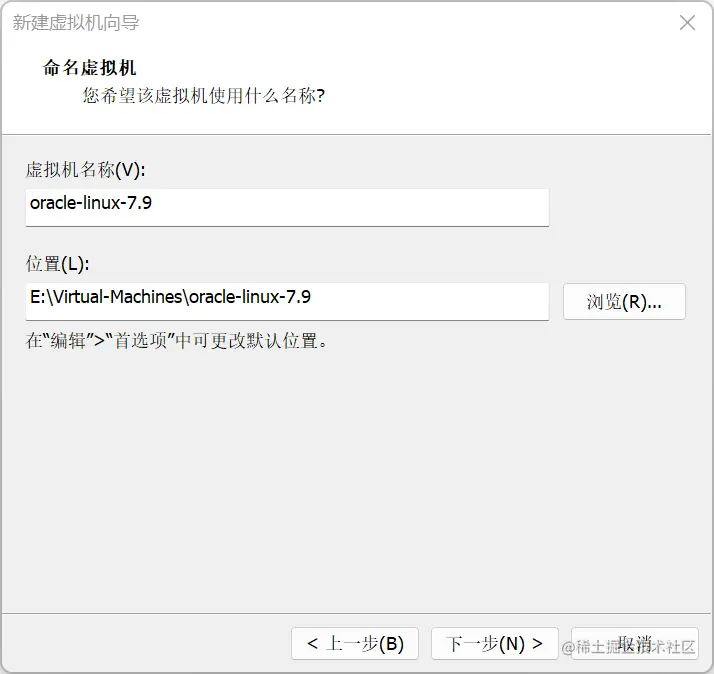Click the default location hint text below 位置
The width and height of the screenshot is (714, 674).
[178, 340]
